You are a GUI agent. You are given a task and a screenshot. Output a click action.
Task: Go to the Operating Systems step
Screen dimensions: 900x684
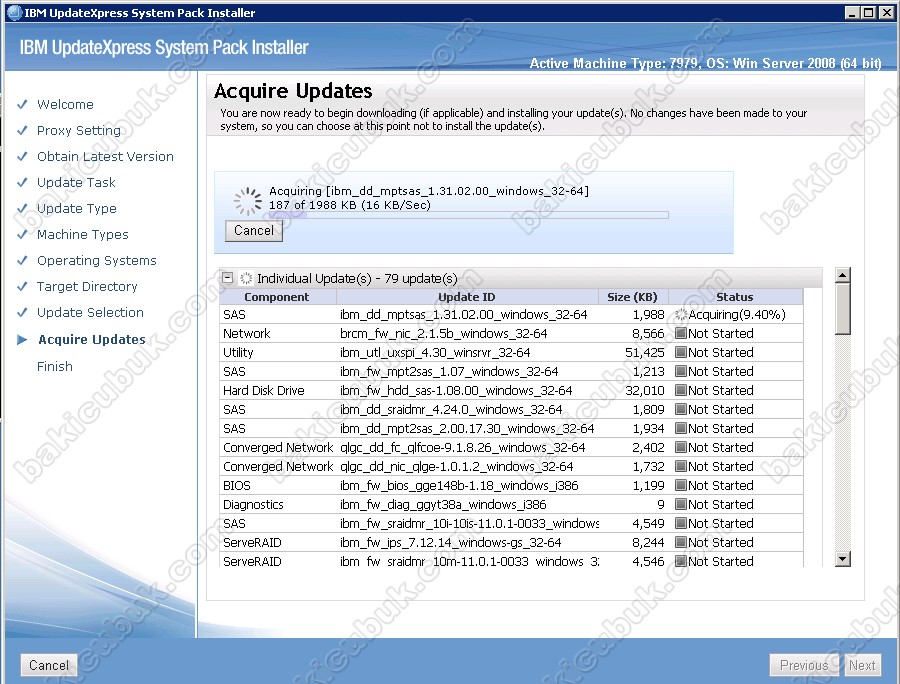97,261
